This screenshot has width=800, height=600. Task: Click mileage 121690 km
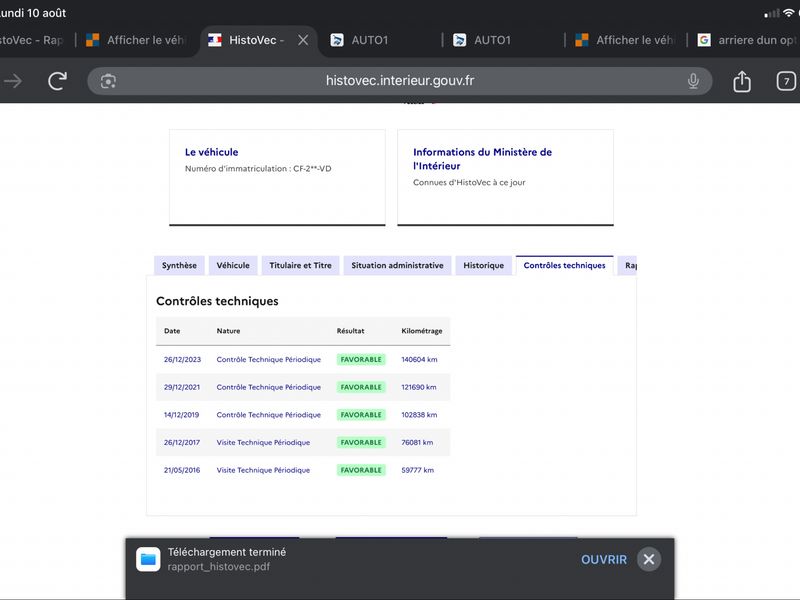(x=418, y=387)
